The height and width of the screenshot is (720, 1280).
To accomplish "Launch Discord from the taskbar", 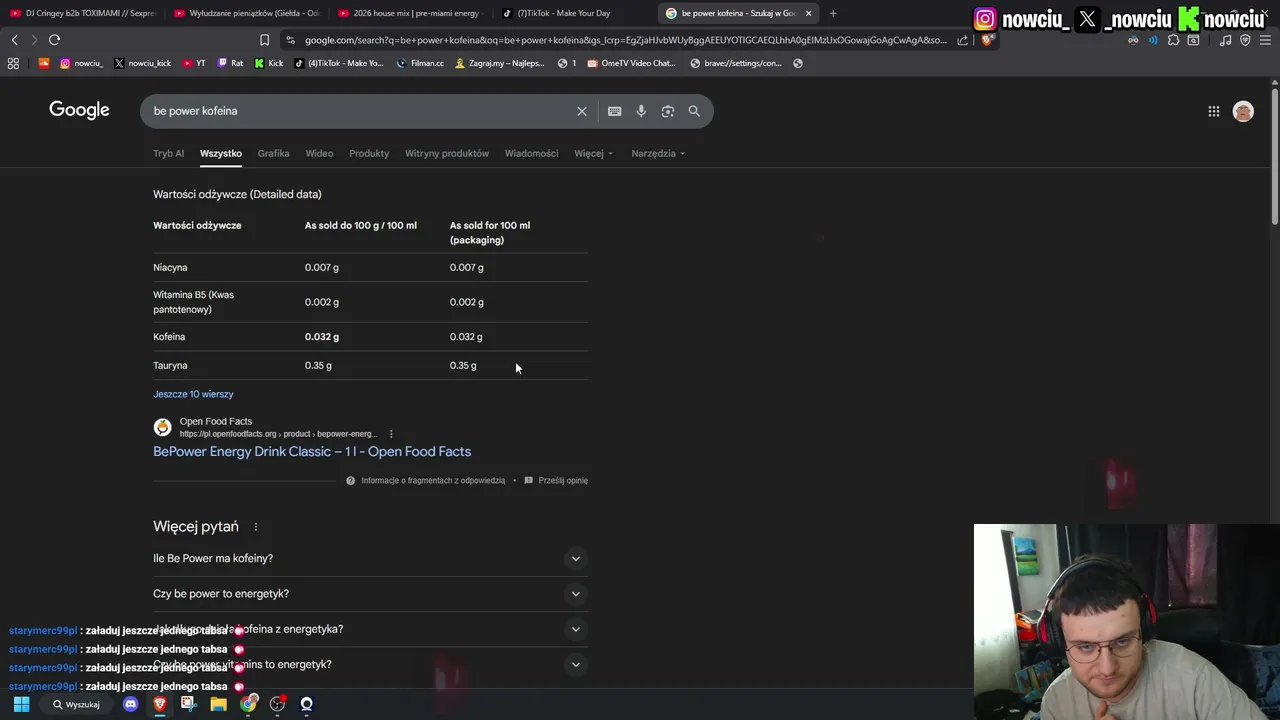I will [130, 704].
